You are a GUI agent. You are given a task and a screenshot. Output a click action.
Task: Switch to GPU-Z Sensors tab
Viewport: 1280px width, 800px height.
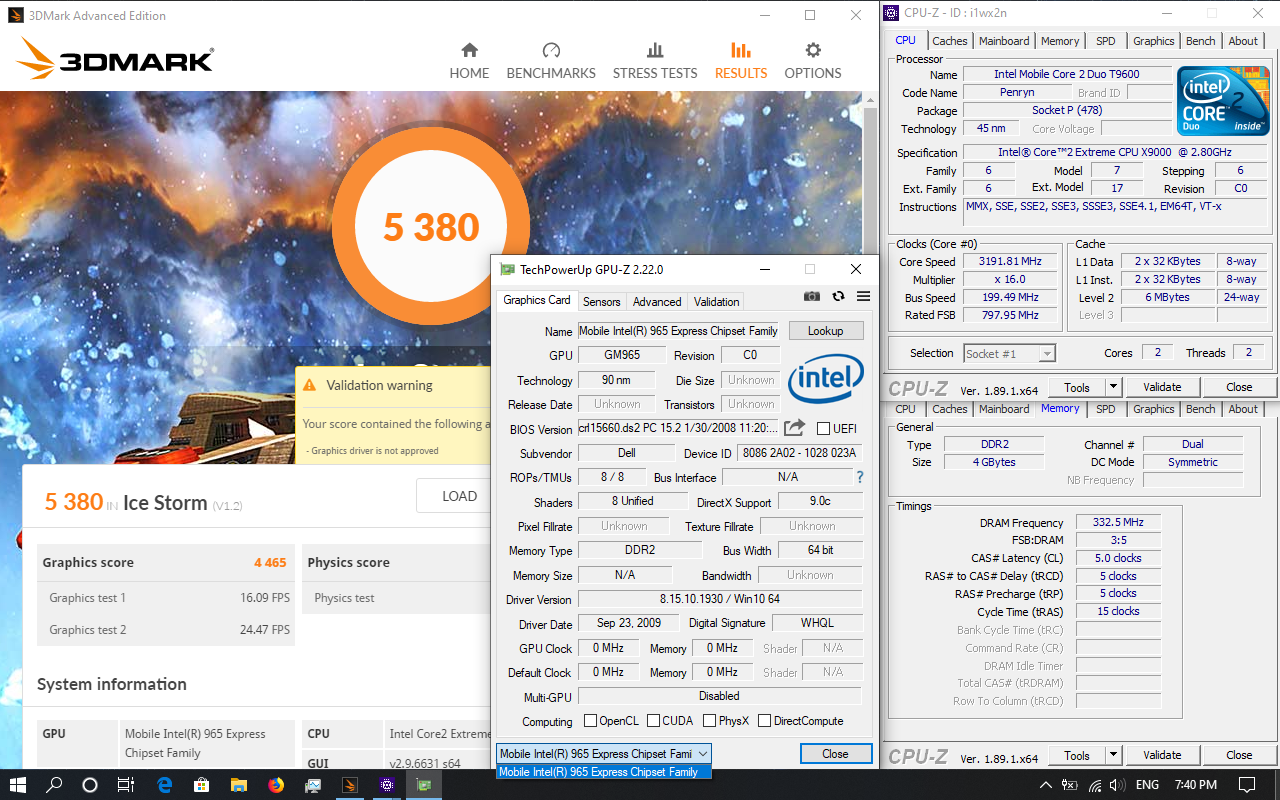[x=602, y=301]
